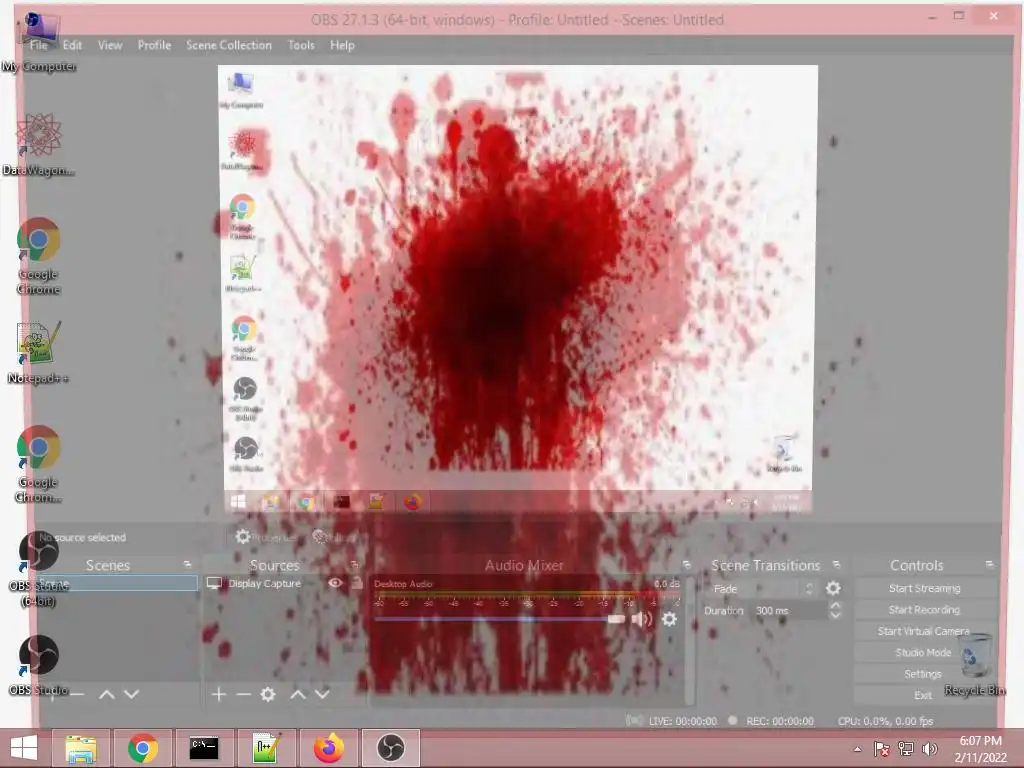The height and width of the screenshot is (768, 1024).
Task: Open Notepad++ from the taskbar
Action: click(x=266, y=748)
